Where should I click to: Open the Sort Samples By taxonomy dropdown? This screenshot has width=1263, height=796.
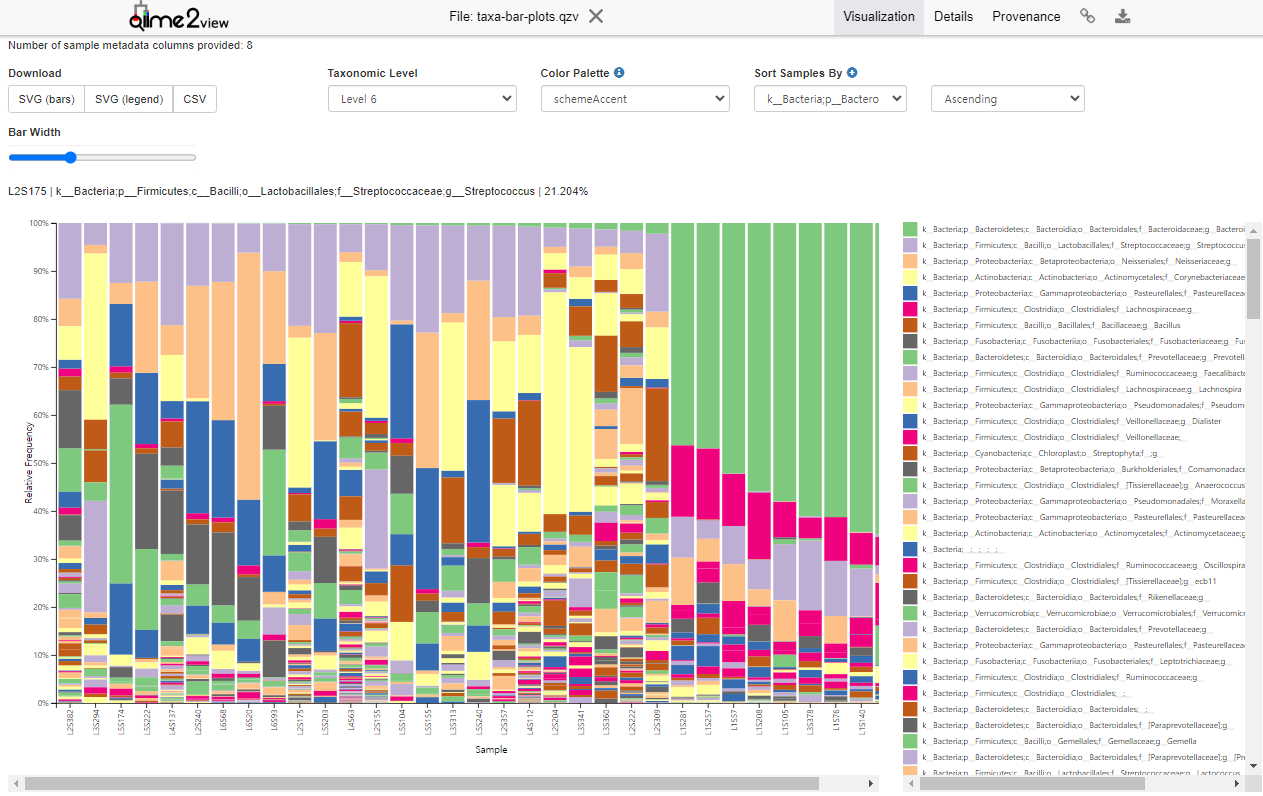(x=830, y=99)
